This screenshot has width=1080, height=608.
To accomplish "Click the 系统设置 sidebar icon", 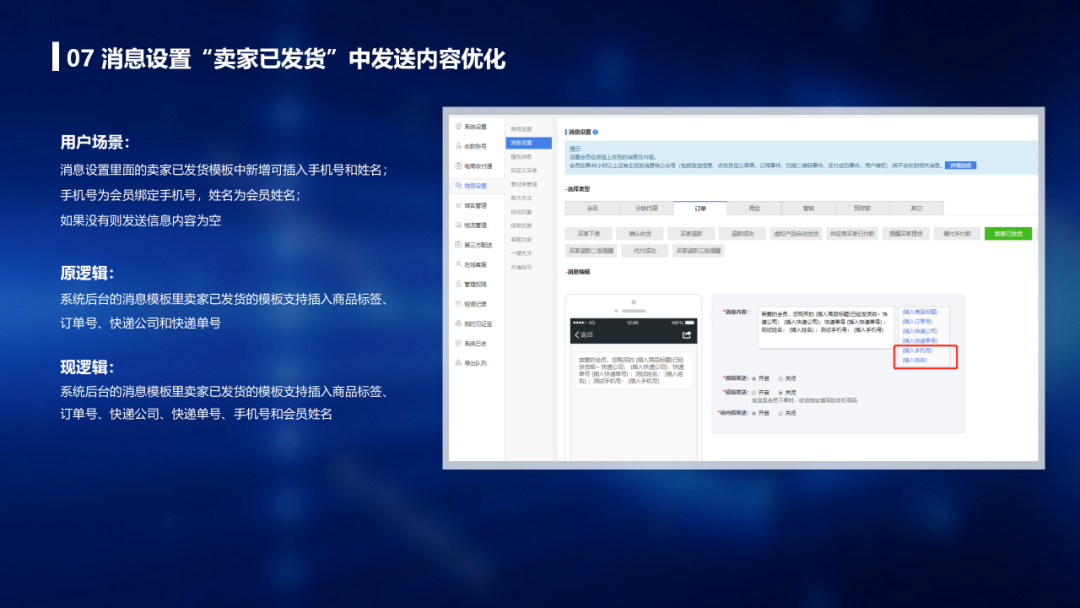I will click(x=459, y=127).
